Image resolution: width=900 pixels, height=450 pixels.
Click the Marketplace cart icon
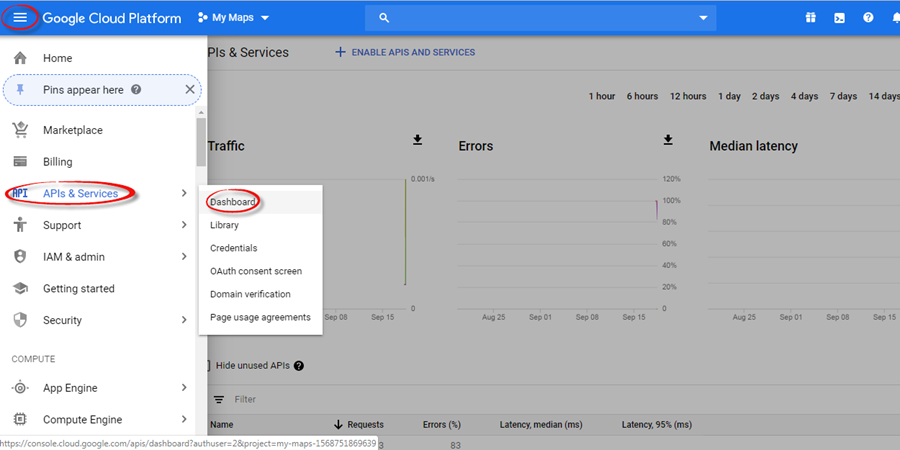point(20,130)
